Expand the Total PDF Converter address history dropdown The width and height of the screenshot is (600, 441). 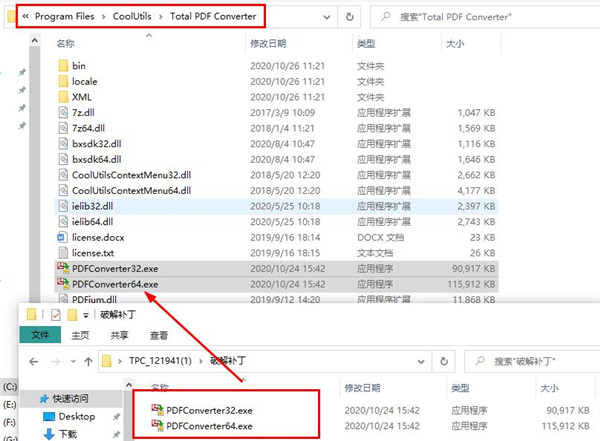pos(327,17)
